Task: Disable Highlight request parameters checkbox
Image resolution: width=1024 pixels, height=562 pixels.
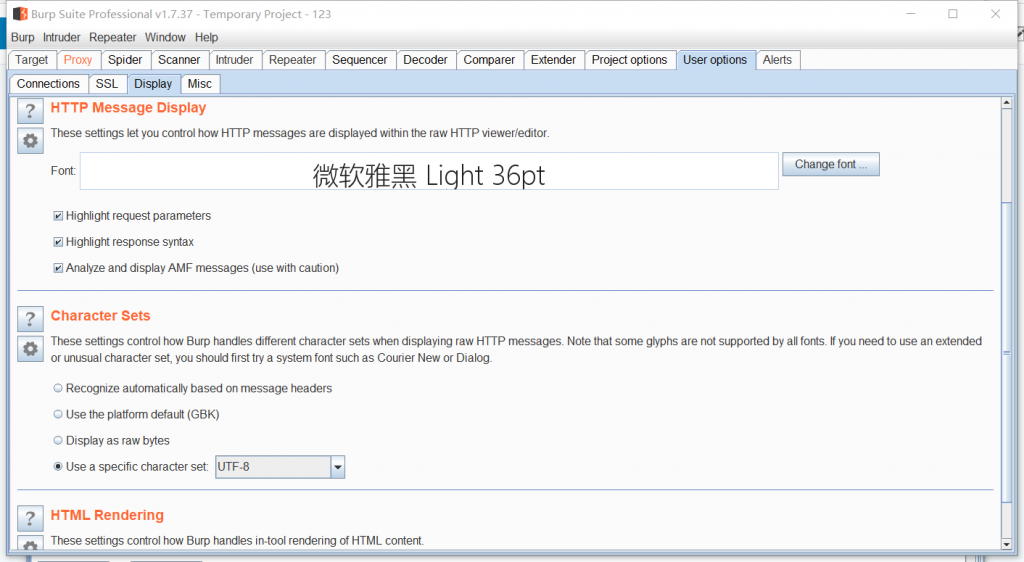Action: tap(58, 216)
